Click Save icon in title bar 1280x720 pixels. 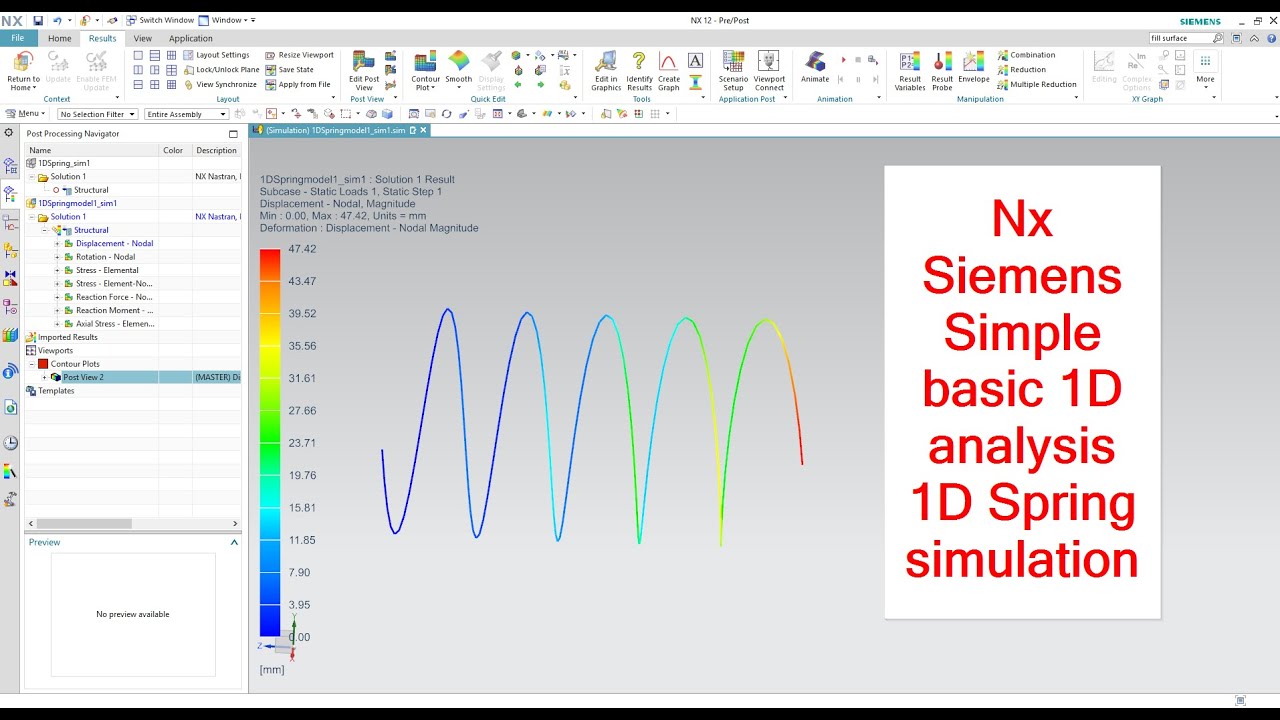click(x=38, y=20)
